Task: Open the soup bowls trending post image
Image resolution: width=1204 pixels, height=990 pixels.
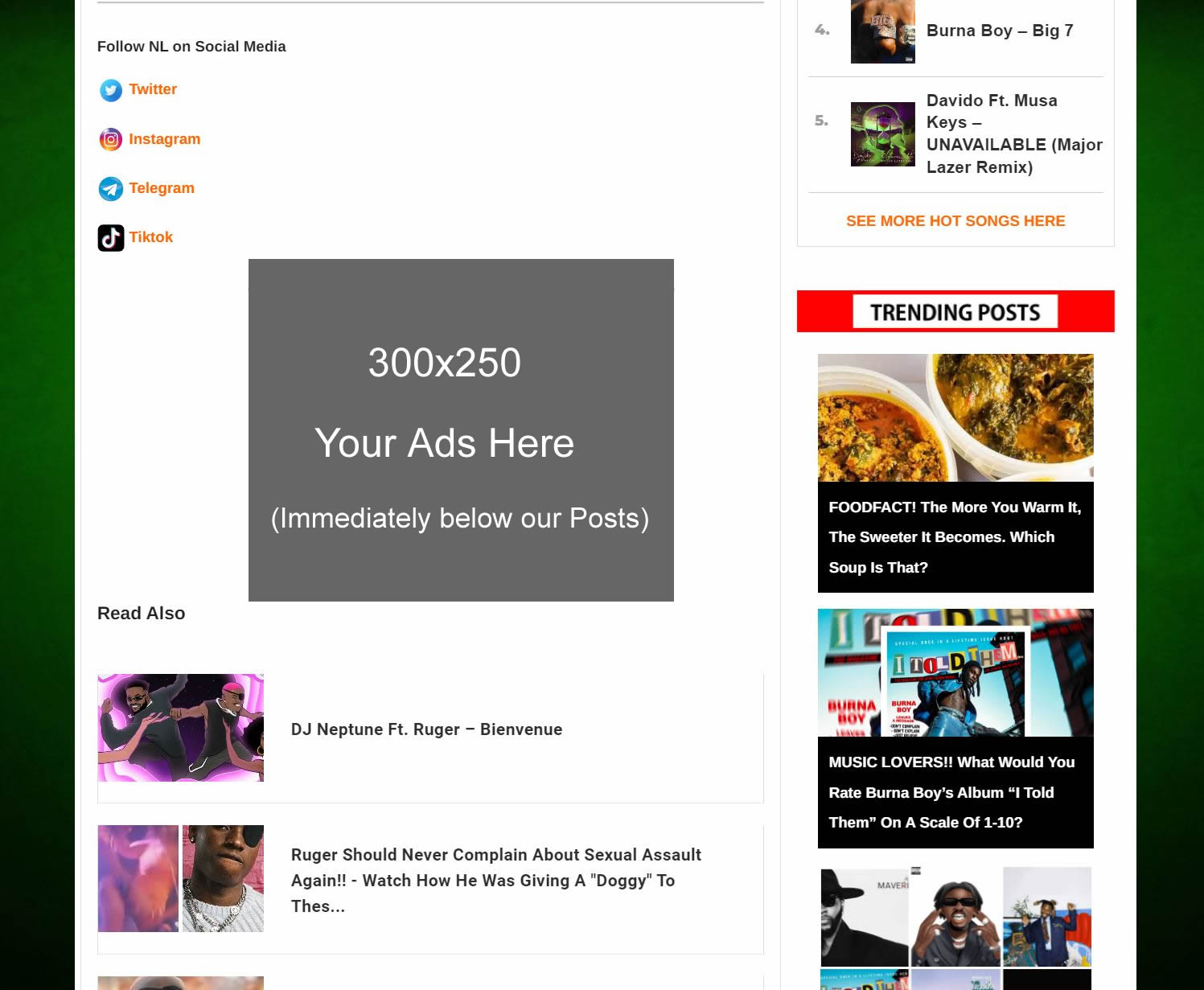Action: point(955,417)
